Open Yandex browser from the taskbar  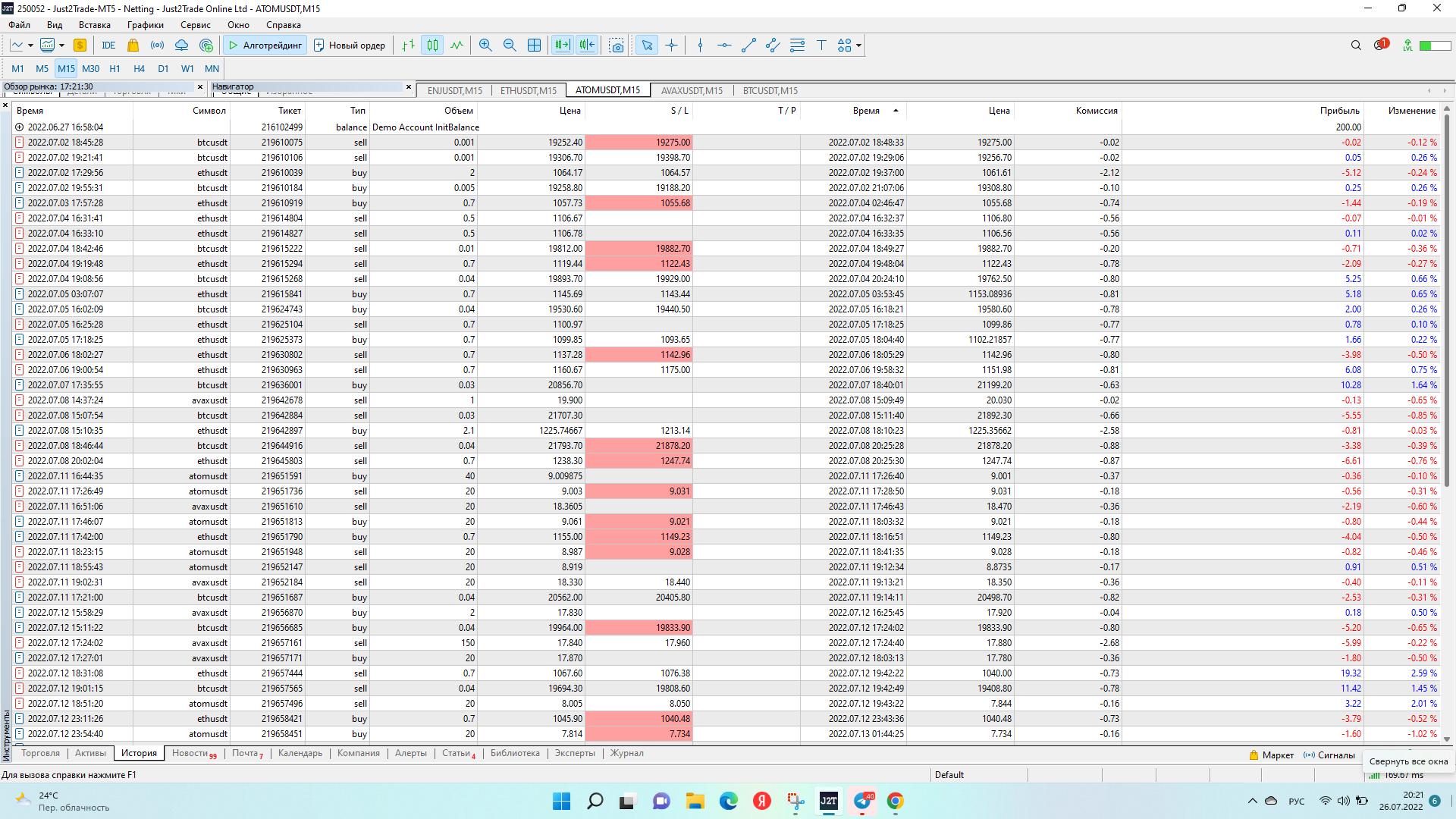click(x=761, y=801)
